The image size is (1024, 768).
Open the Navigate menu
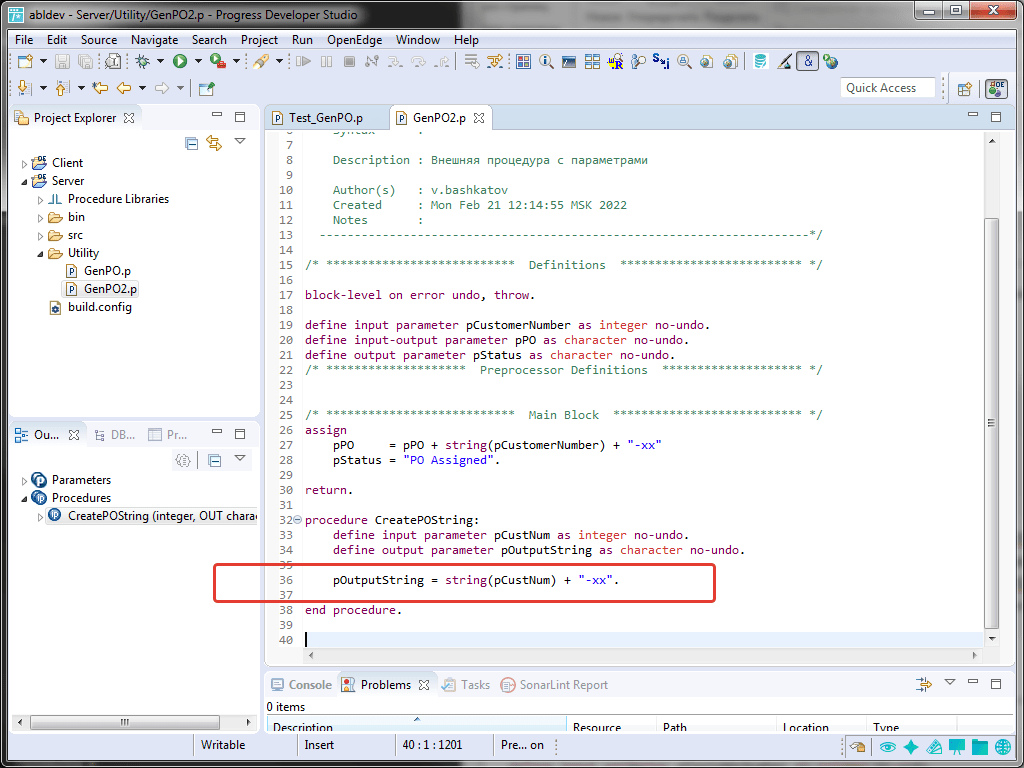tap(155, 40)
